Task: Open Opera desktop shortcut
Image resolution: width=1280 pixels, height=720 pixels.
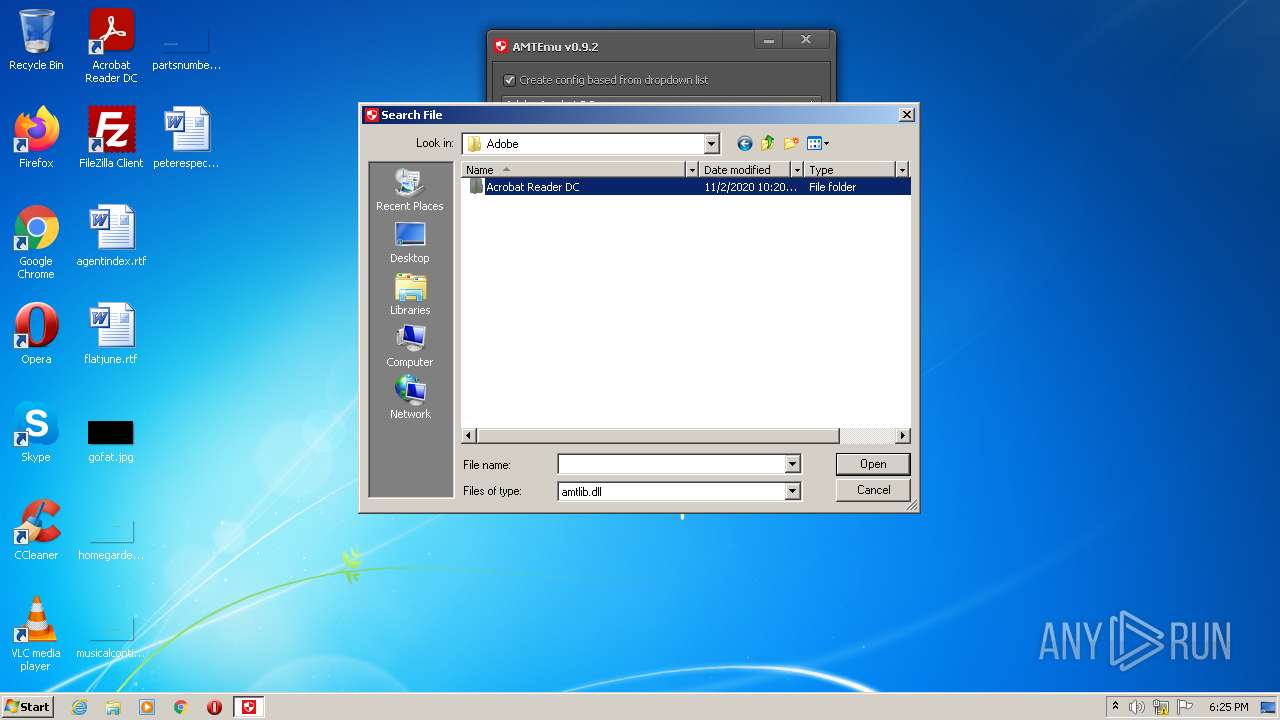Action: (36, 334)
